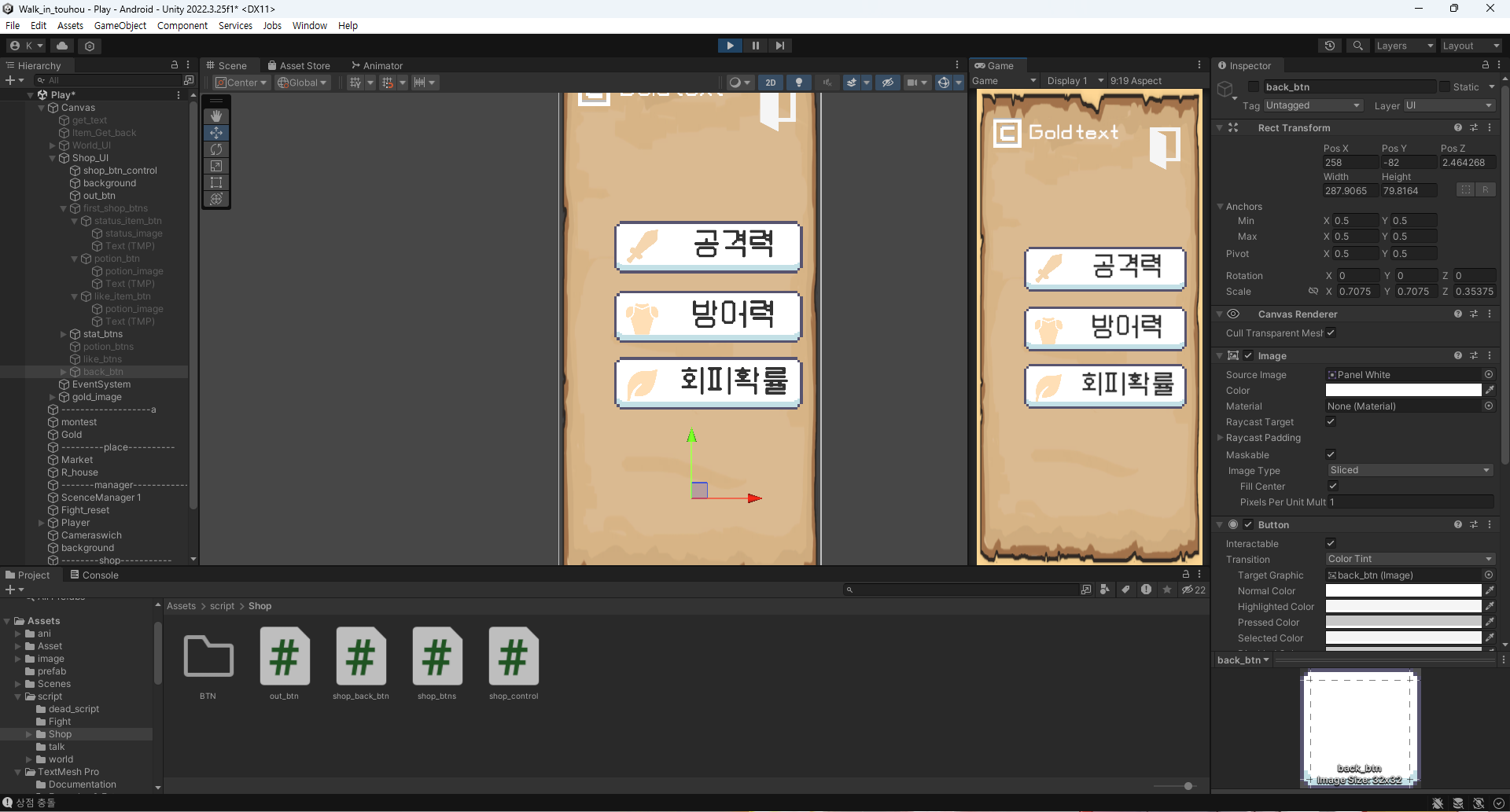Open the Rect Transform help icon

tap(1458, 127)
